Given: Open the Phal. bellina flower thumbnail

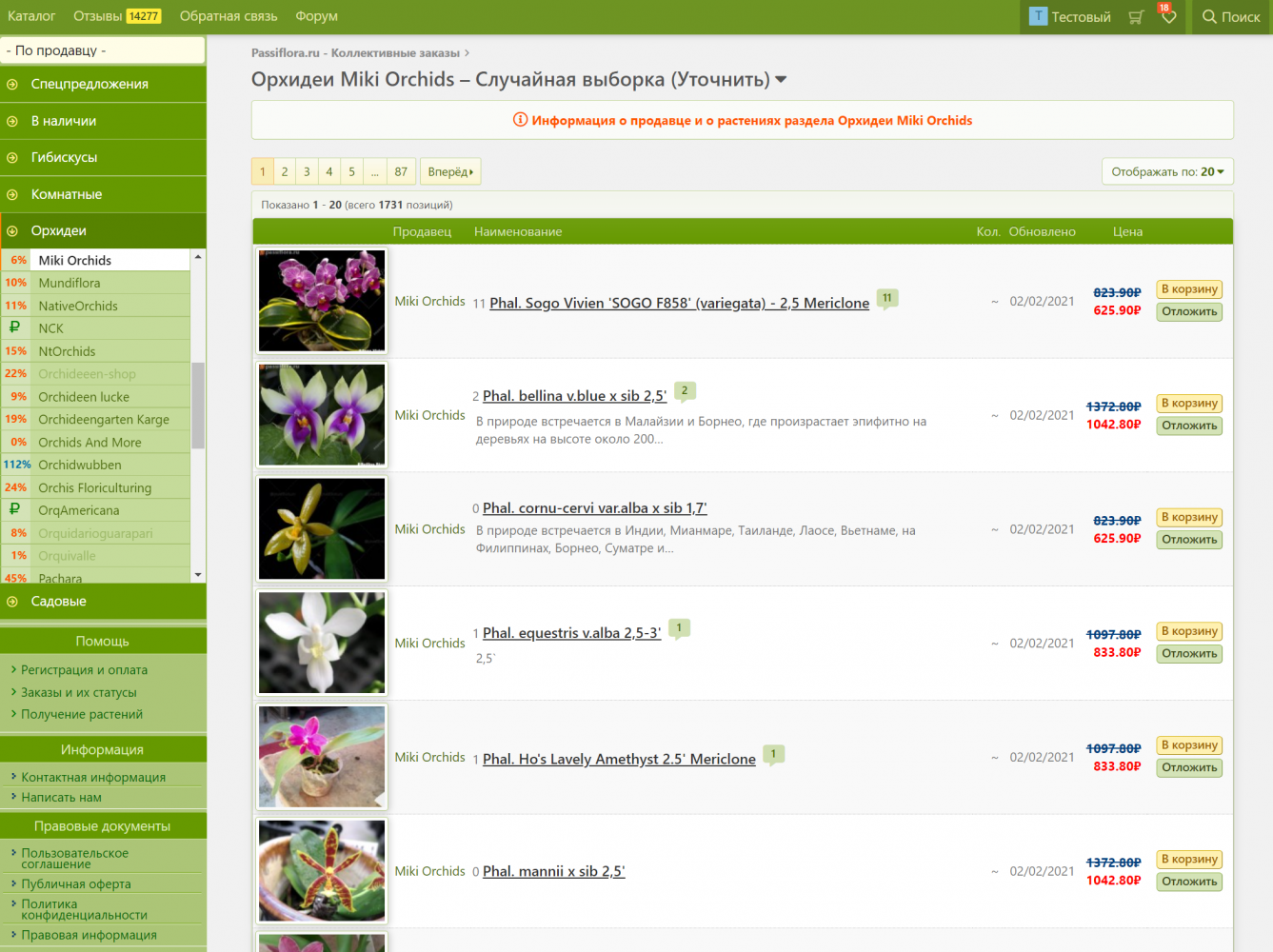Looking at the screenshot, I should 322,415.
